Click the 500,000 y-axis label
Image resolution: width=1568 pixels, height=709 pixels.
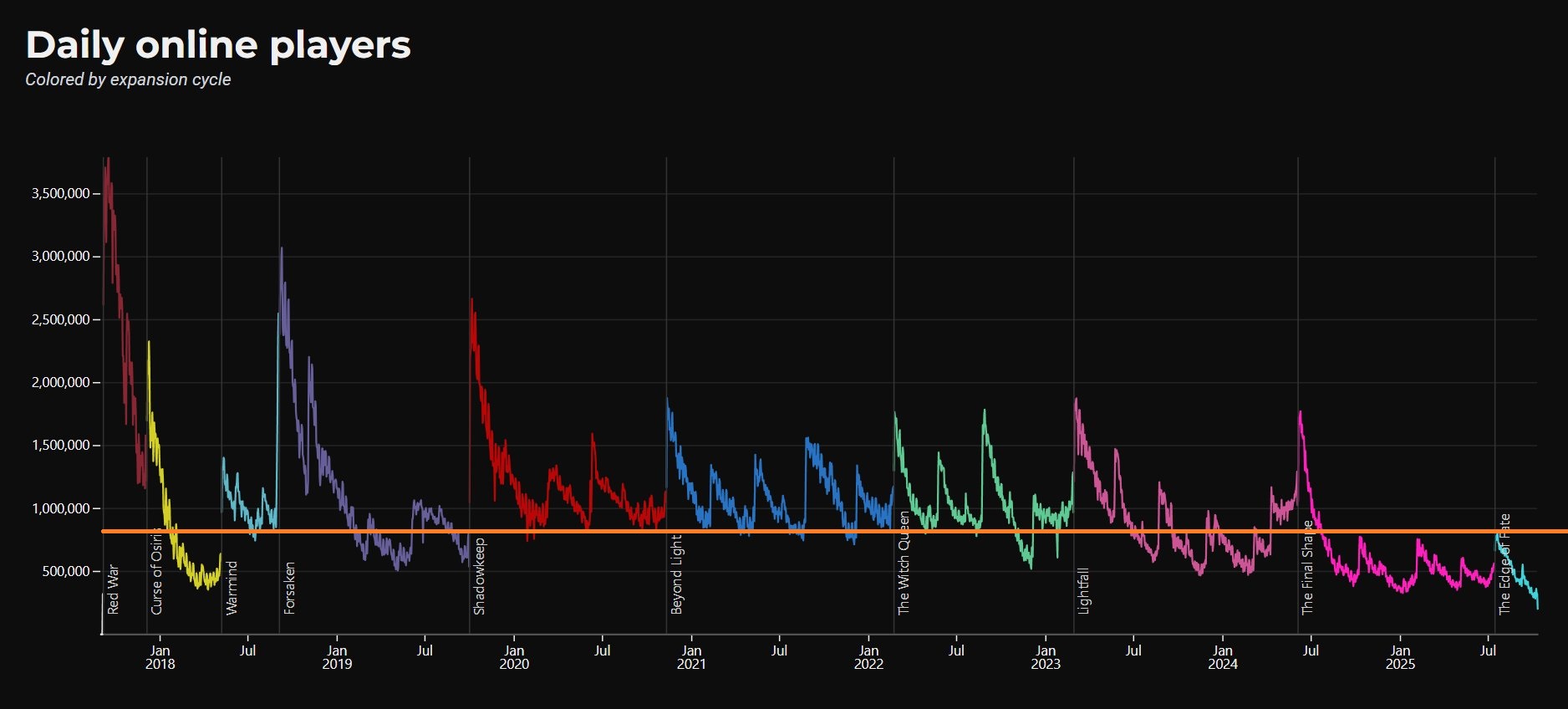65,571
